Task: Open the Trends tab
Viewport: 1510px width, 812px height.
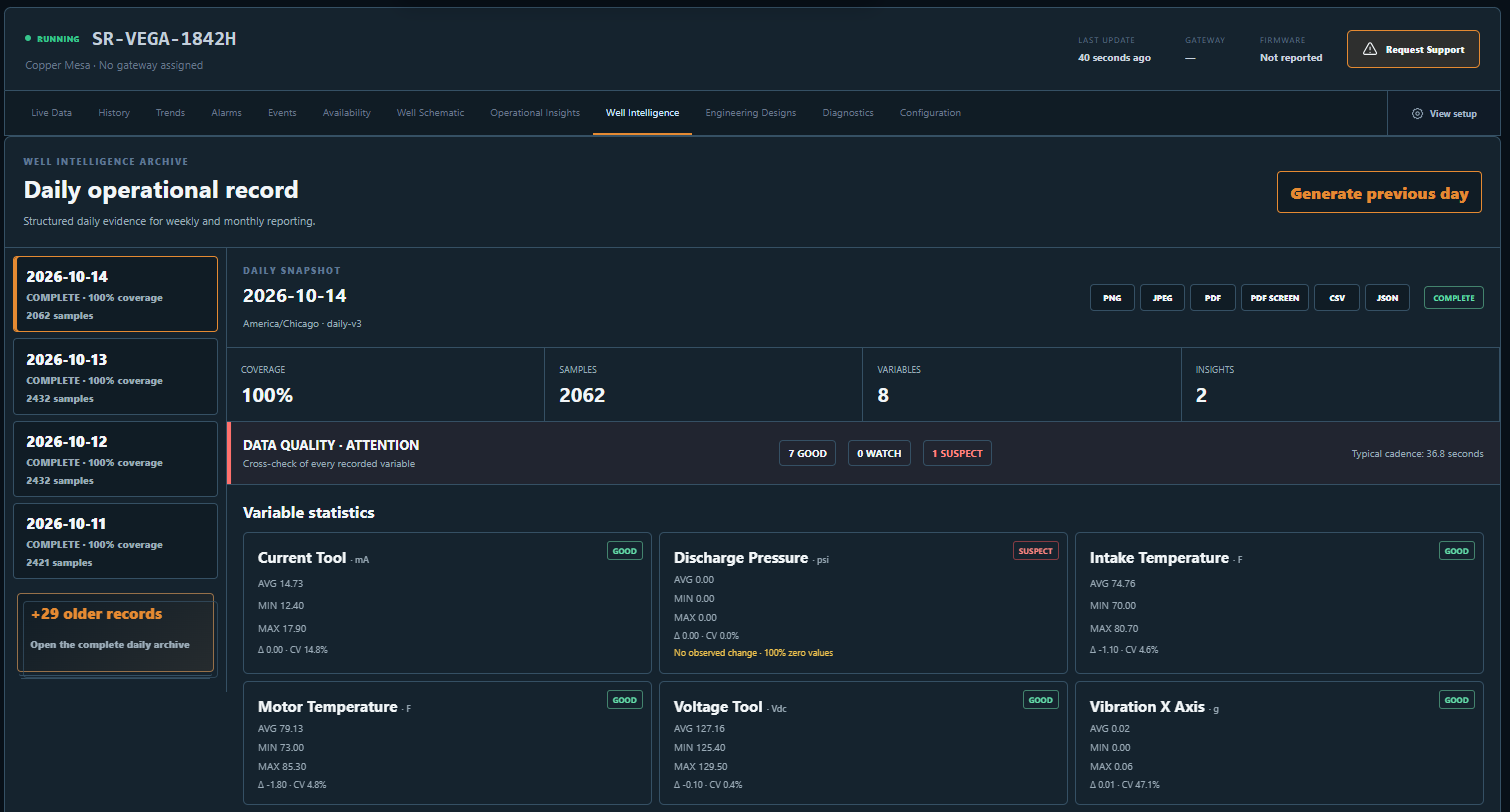Action: coord(170,113)
